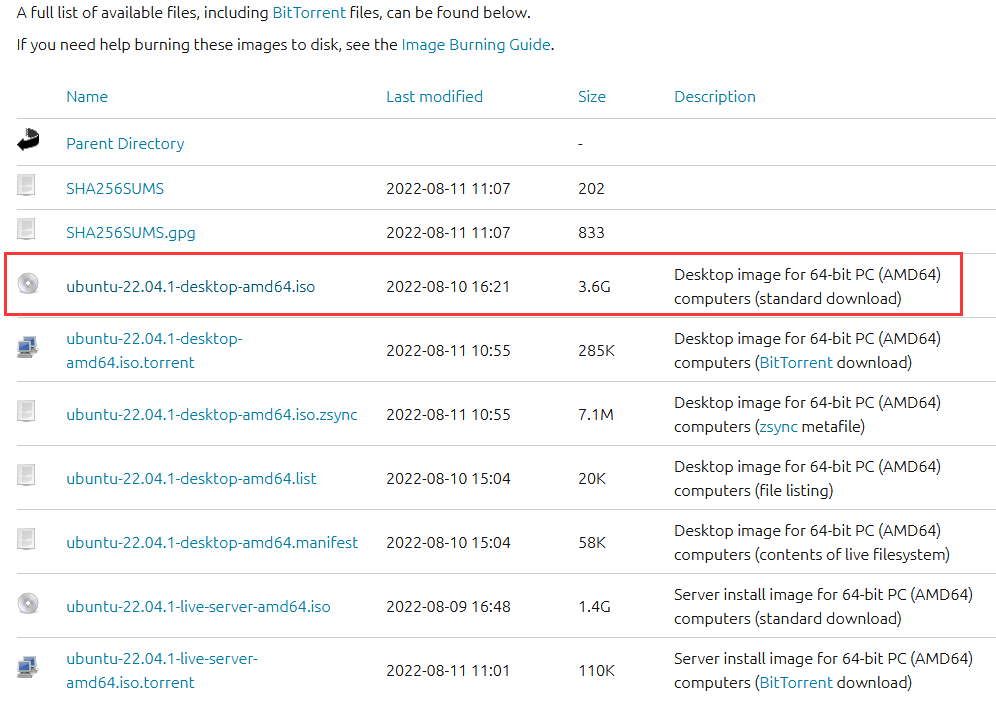Click description mentioning 'contents of live filesystem'
Viewport: 996px width, 701px height.
pos(812,543)
